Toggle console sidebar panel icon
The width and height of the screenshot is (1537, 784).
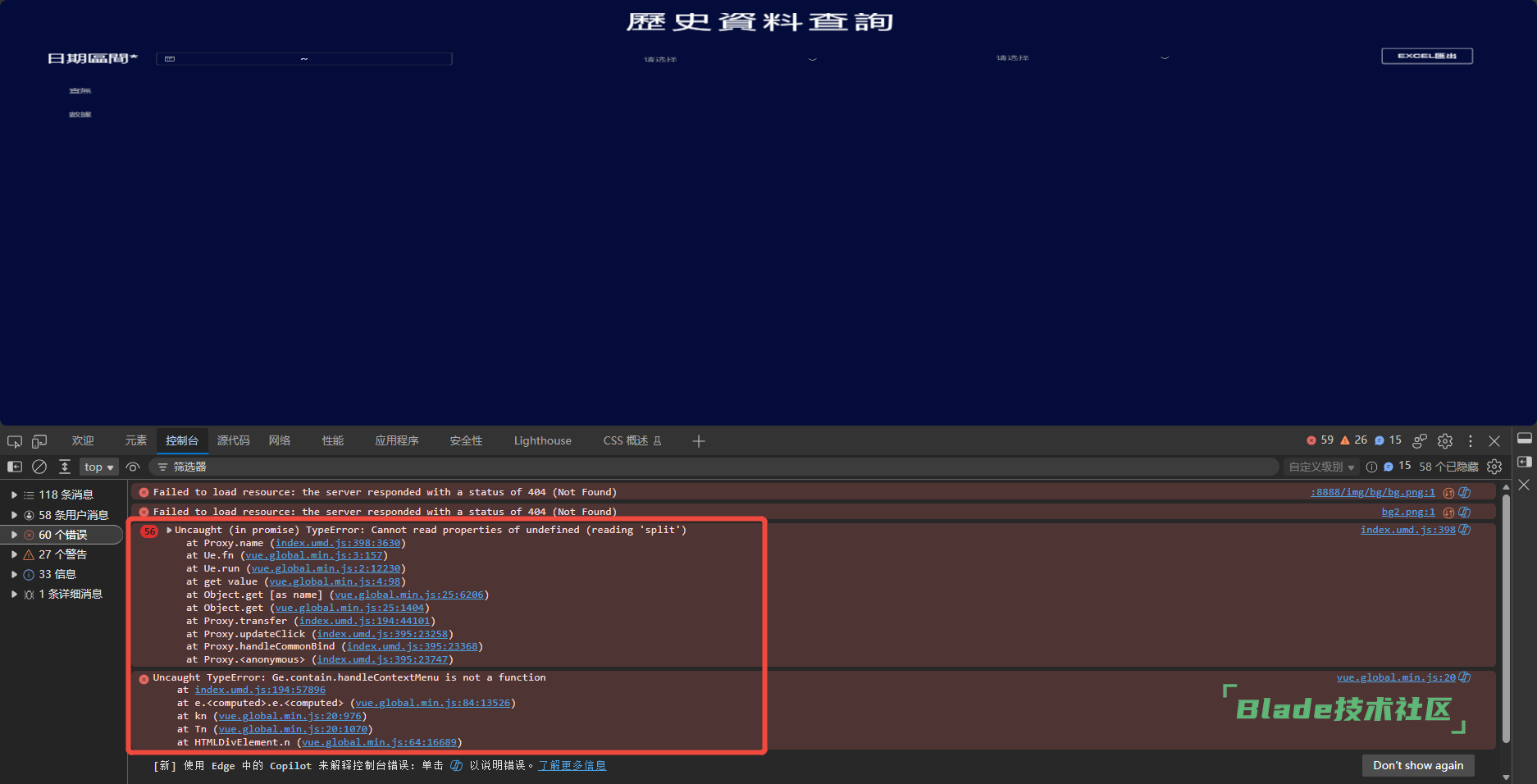(x=15, y=467)
